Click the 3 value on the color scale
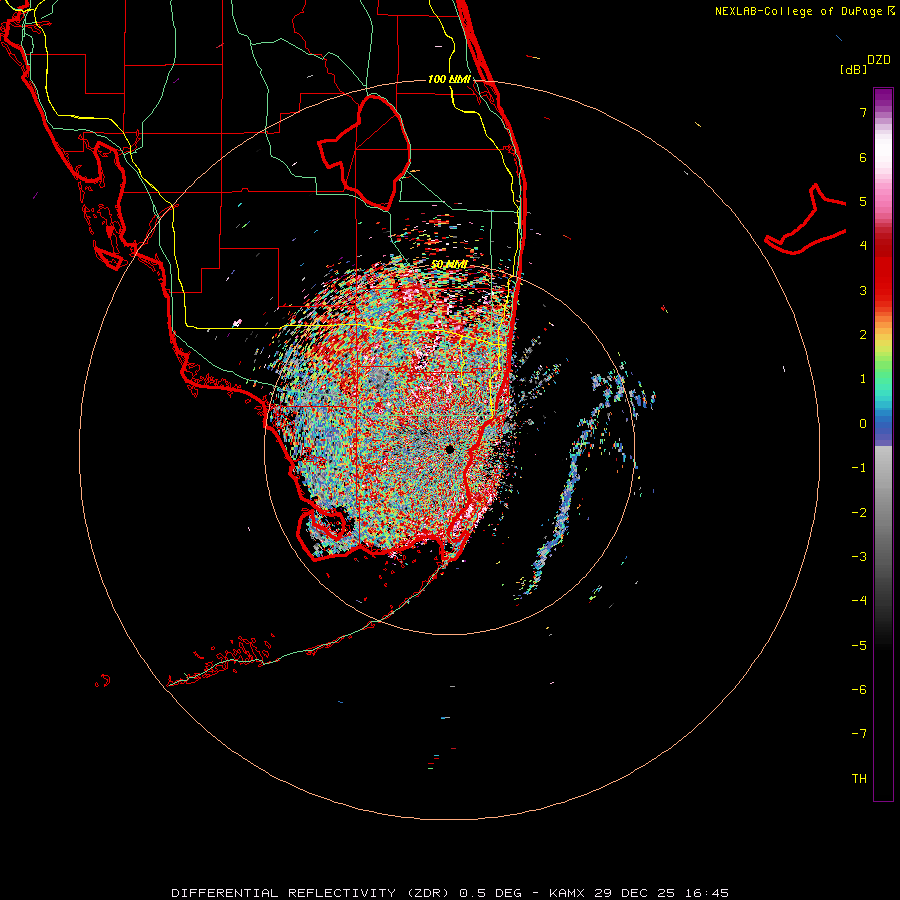 point(863,290)
